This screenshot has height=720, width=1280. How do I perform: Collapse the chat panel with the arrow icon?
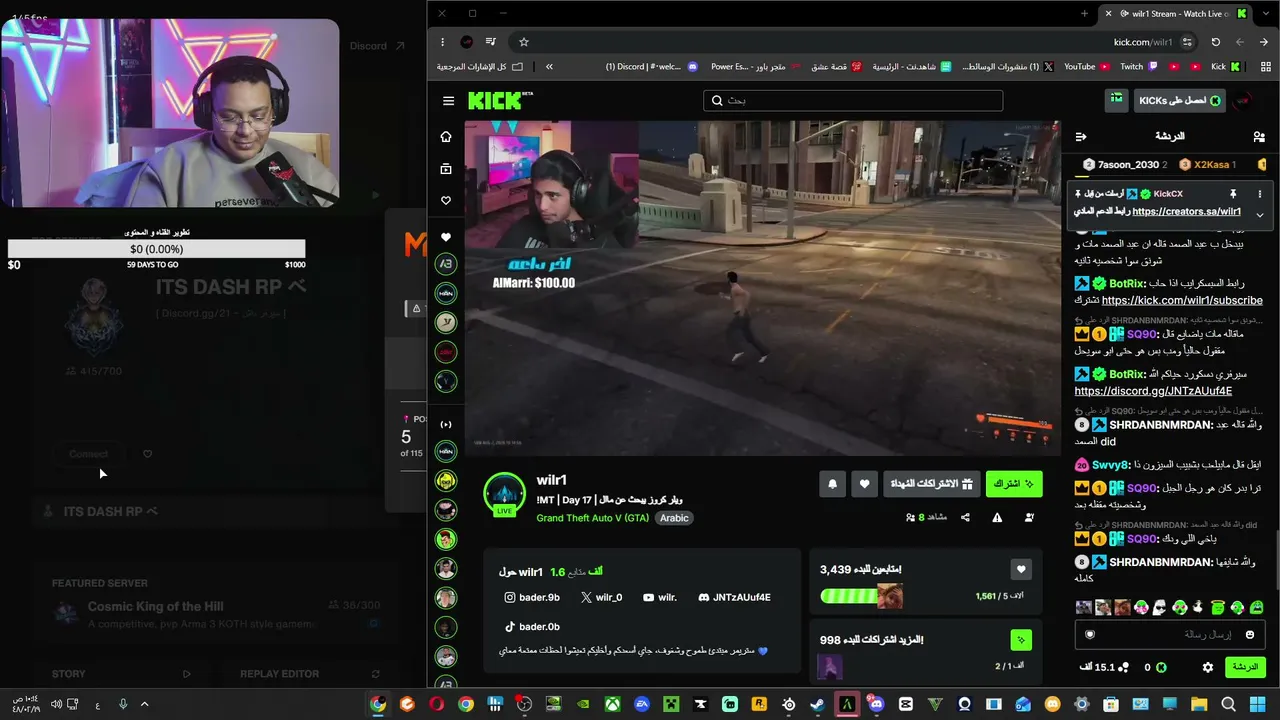click(1081, 136)
